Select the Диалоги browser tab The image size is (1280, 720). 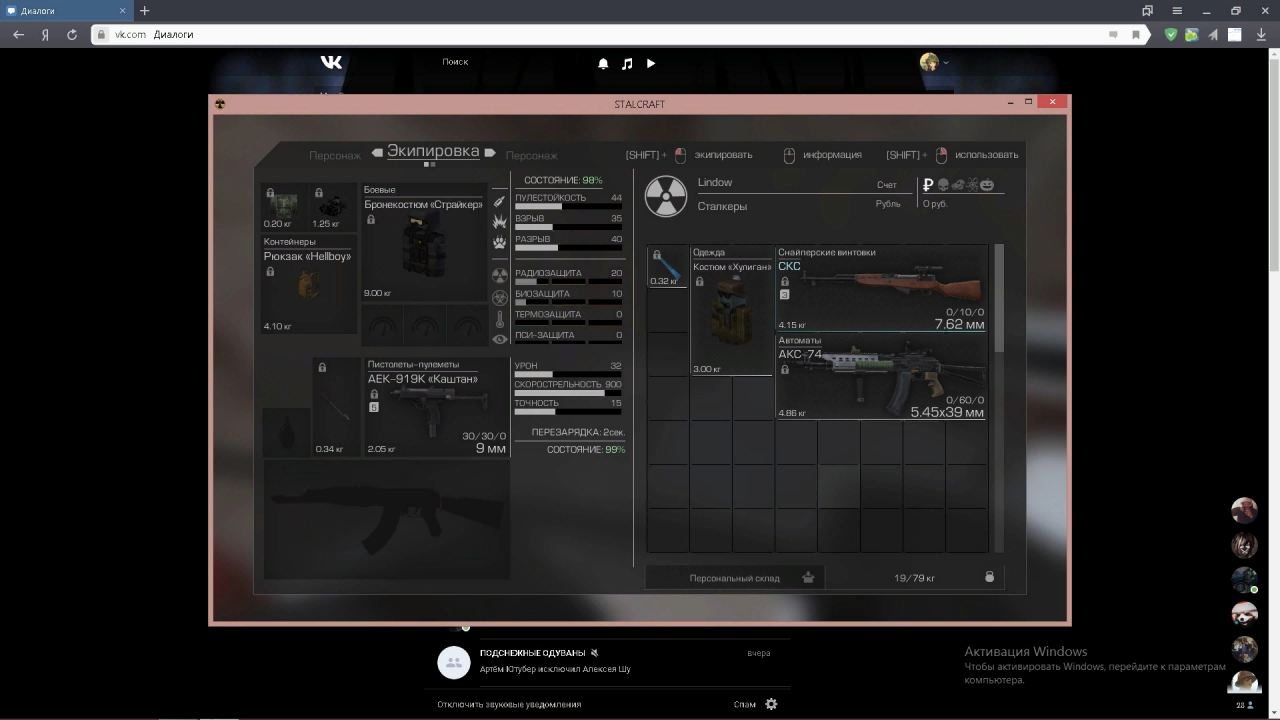pos(66,11)
